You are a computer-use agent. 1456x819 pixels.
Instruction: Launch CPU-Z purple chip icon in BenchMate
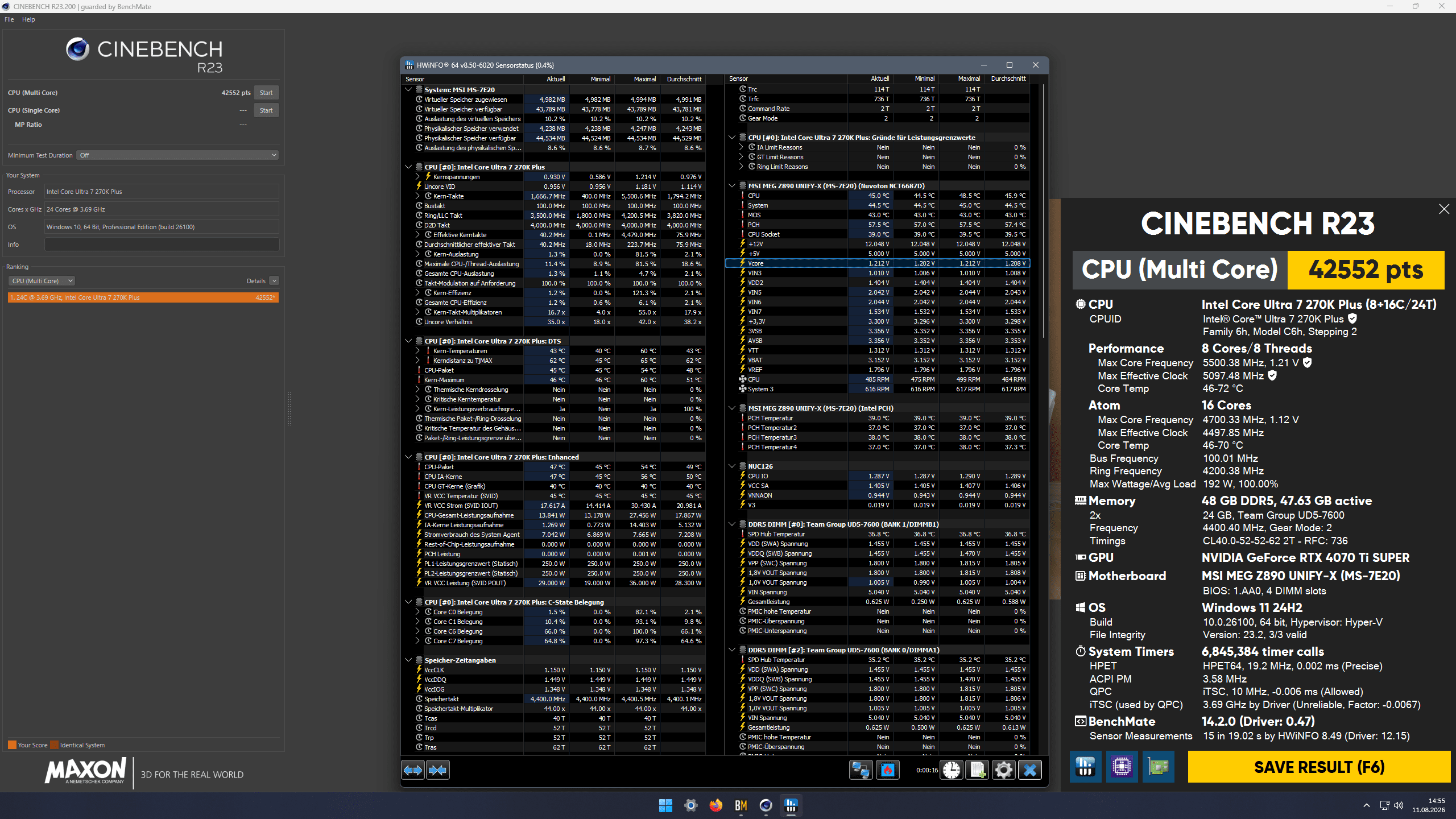tap(1122, 767)
